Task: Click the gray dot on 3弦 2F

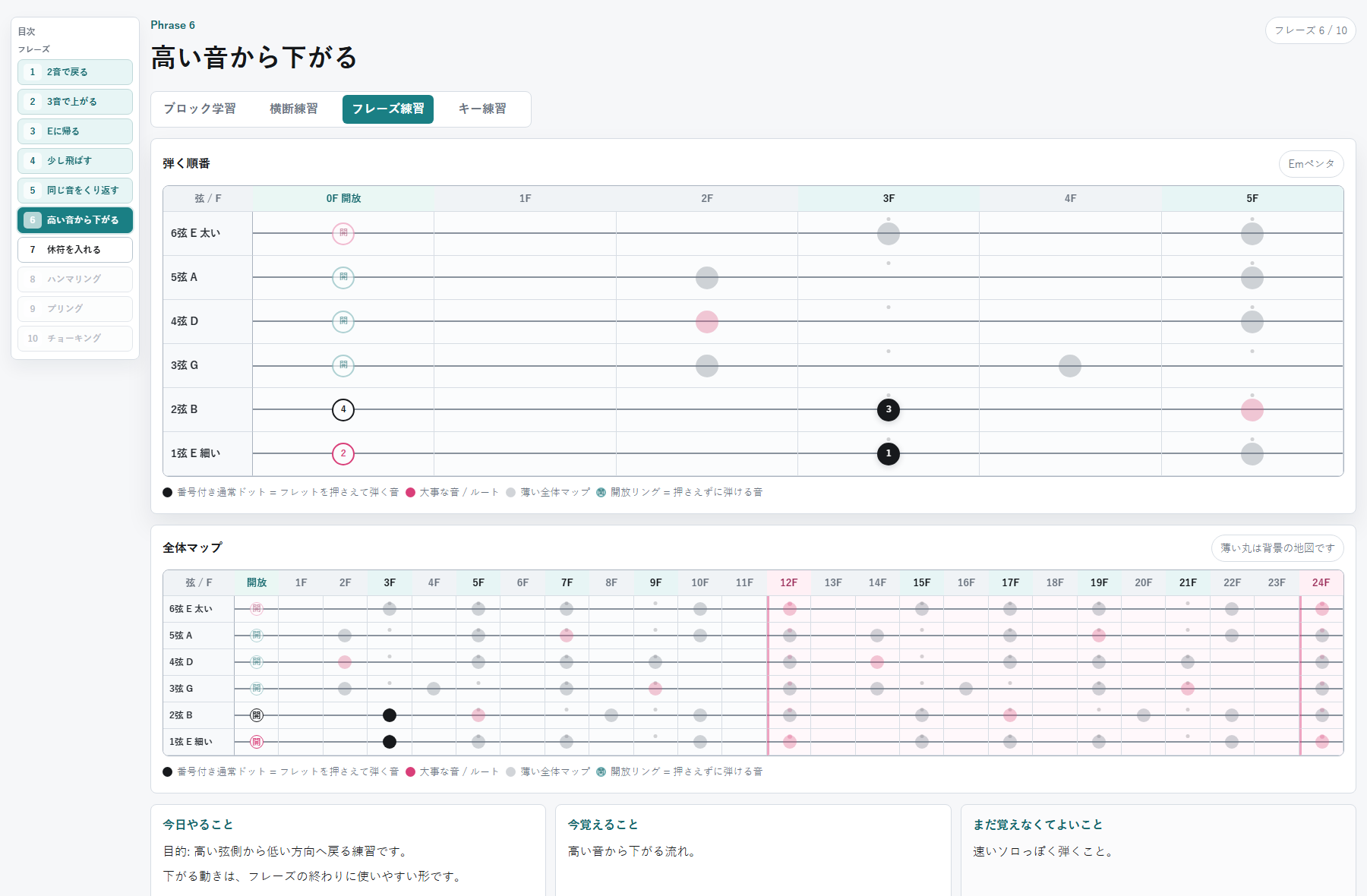Action: 707,366
